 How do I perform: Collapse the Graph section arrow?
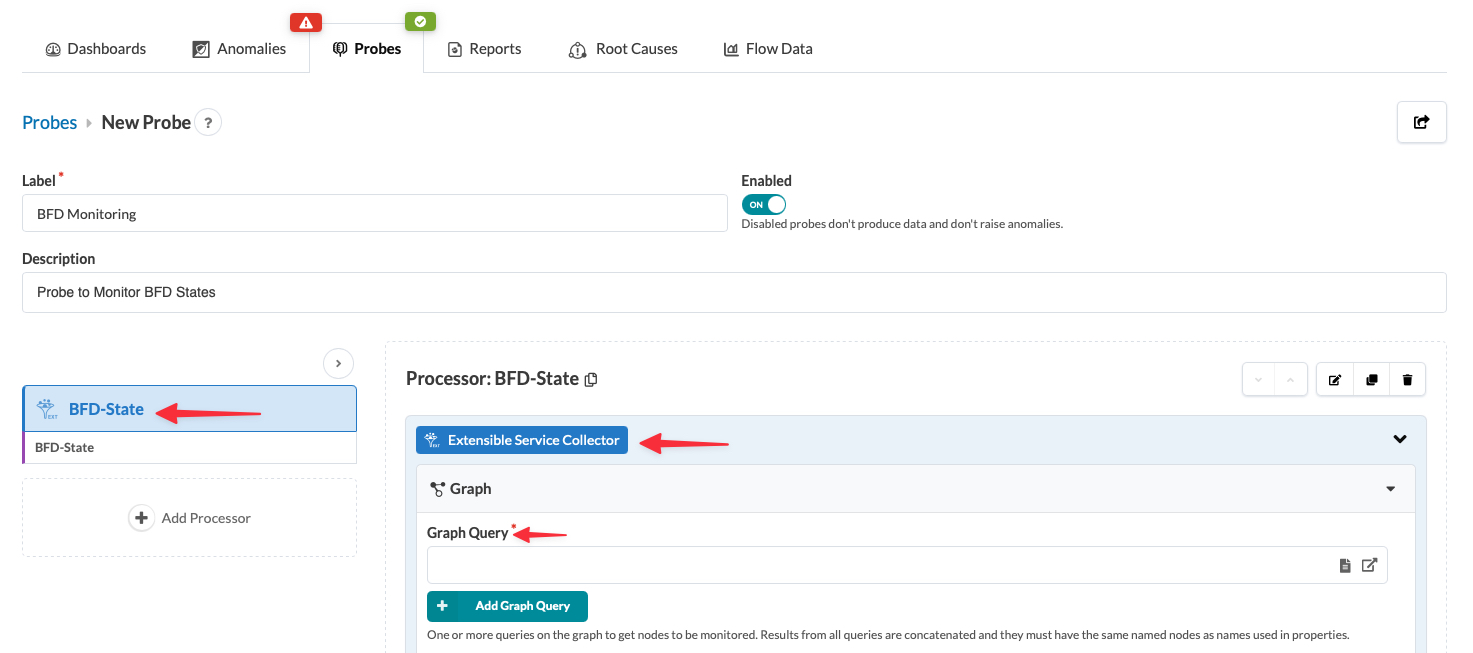[1390, 489]
